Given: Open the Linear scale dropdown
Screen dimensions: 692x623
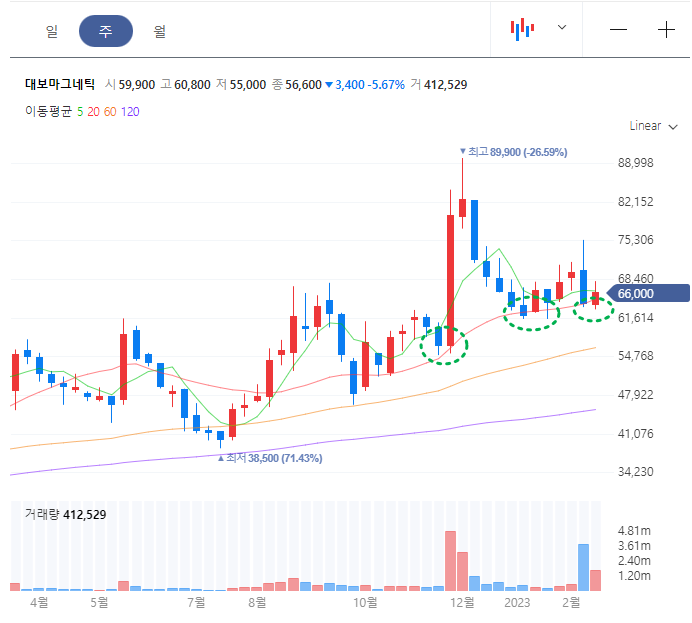Looking at the screenshot, I should 653,126.
